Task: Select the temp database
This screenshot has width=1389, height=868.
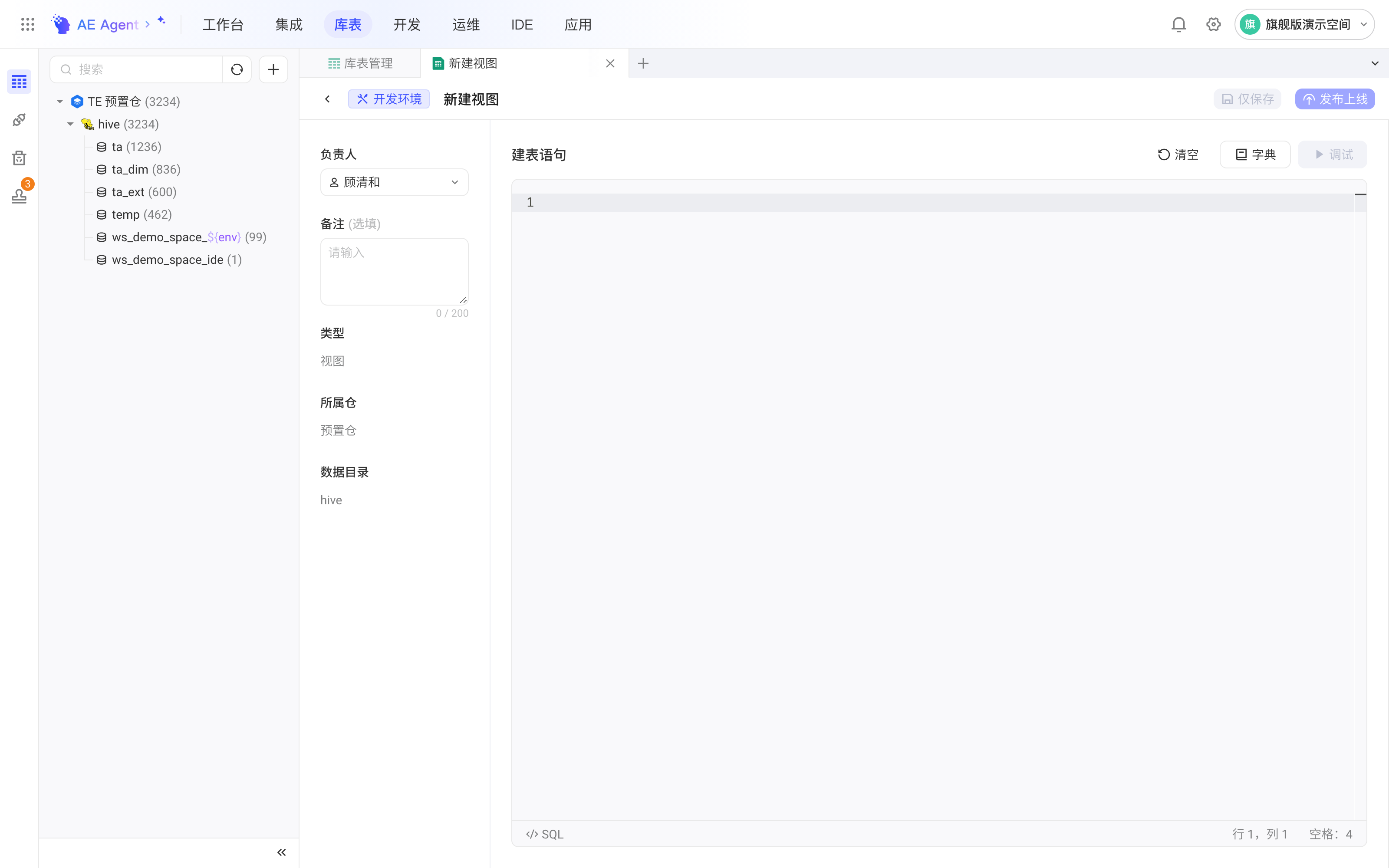Action: 134,215
